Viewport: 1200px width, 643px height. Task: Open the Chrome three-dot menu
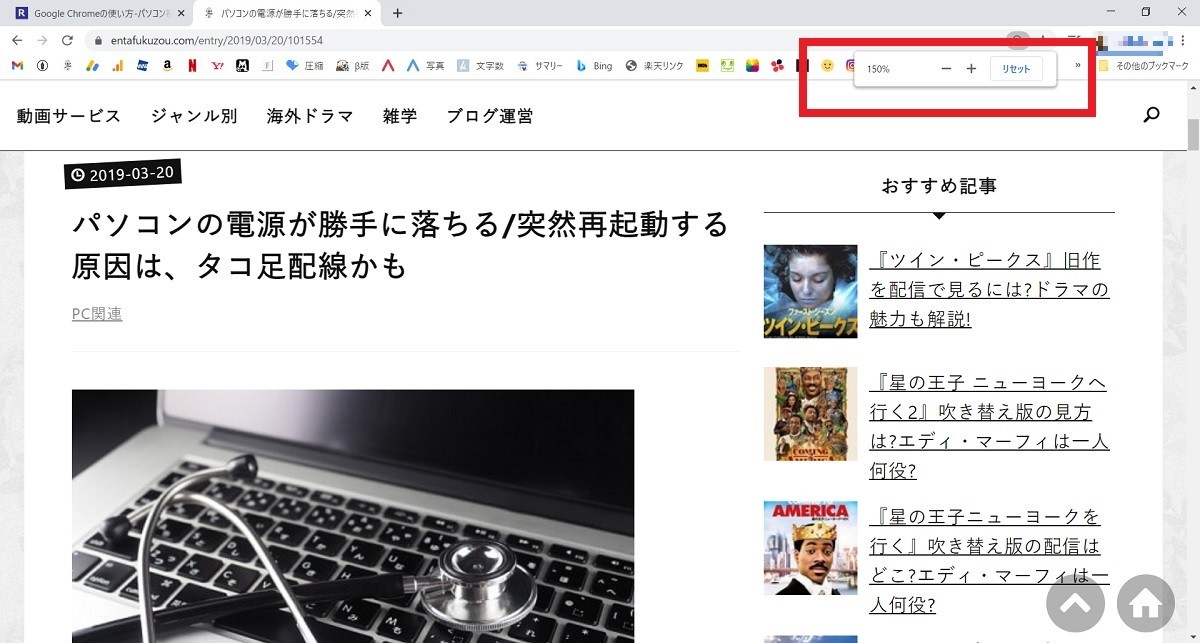[x=1183, y=40]
